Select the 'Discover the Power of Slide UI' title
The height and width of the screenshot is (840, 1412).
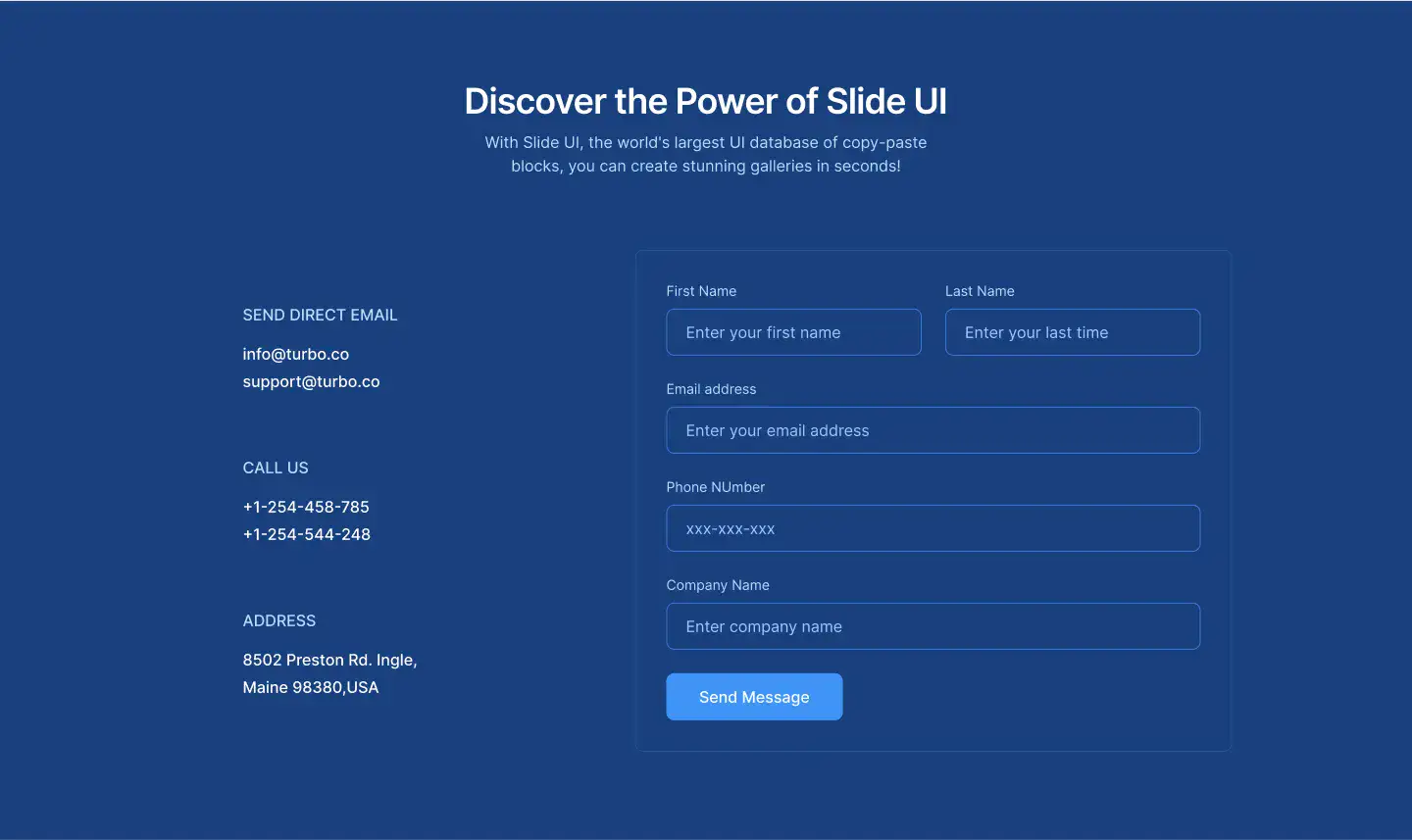(x=706, y=101)
